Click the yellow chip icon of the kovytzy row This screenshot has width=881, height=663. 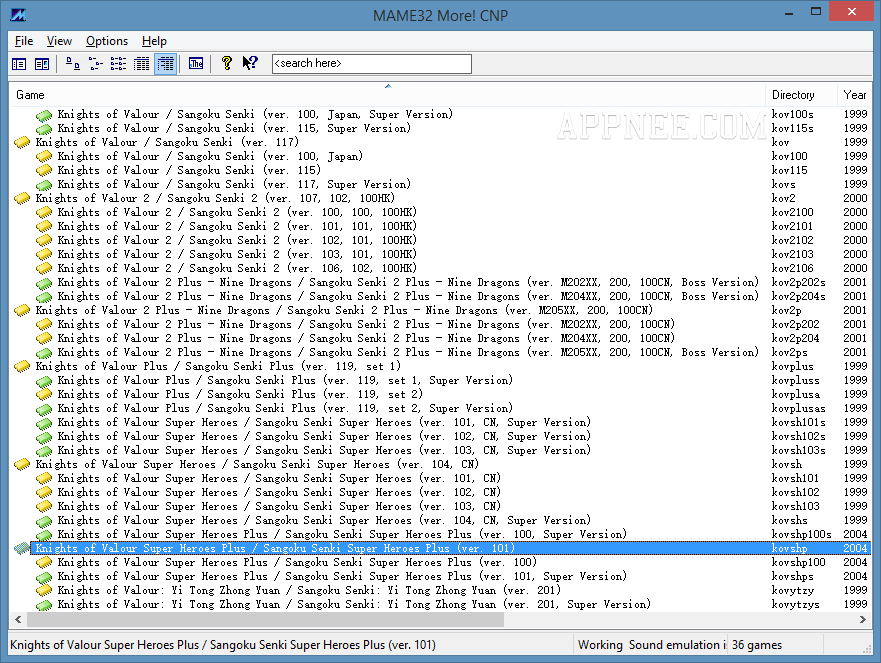(x=44, y=591)
